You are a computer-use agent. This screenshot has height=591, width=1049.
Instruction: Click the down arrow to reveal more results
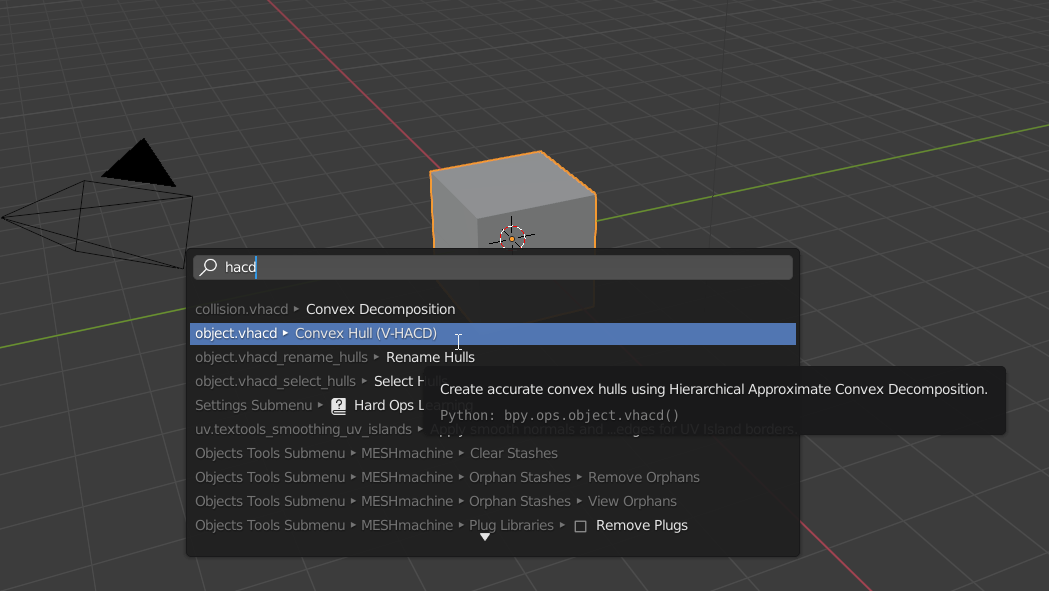coord(485,537)
